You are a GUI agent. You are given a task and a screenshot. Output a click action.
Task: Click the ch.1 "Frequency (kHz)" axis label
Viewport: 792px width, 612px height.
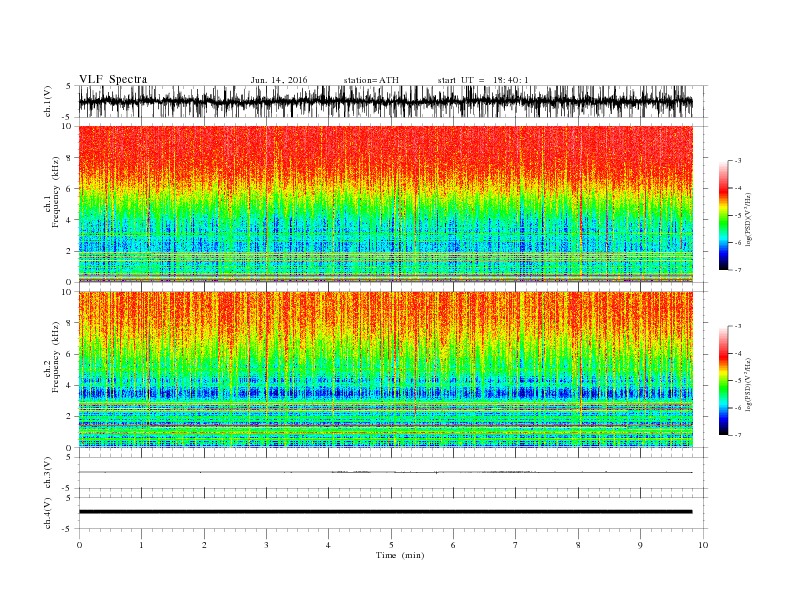pyautogui.click(x=56, y=192)
